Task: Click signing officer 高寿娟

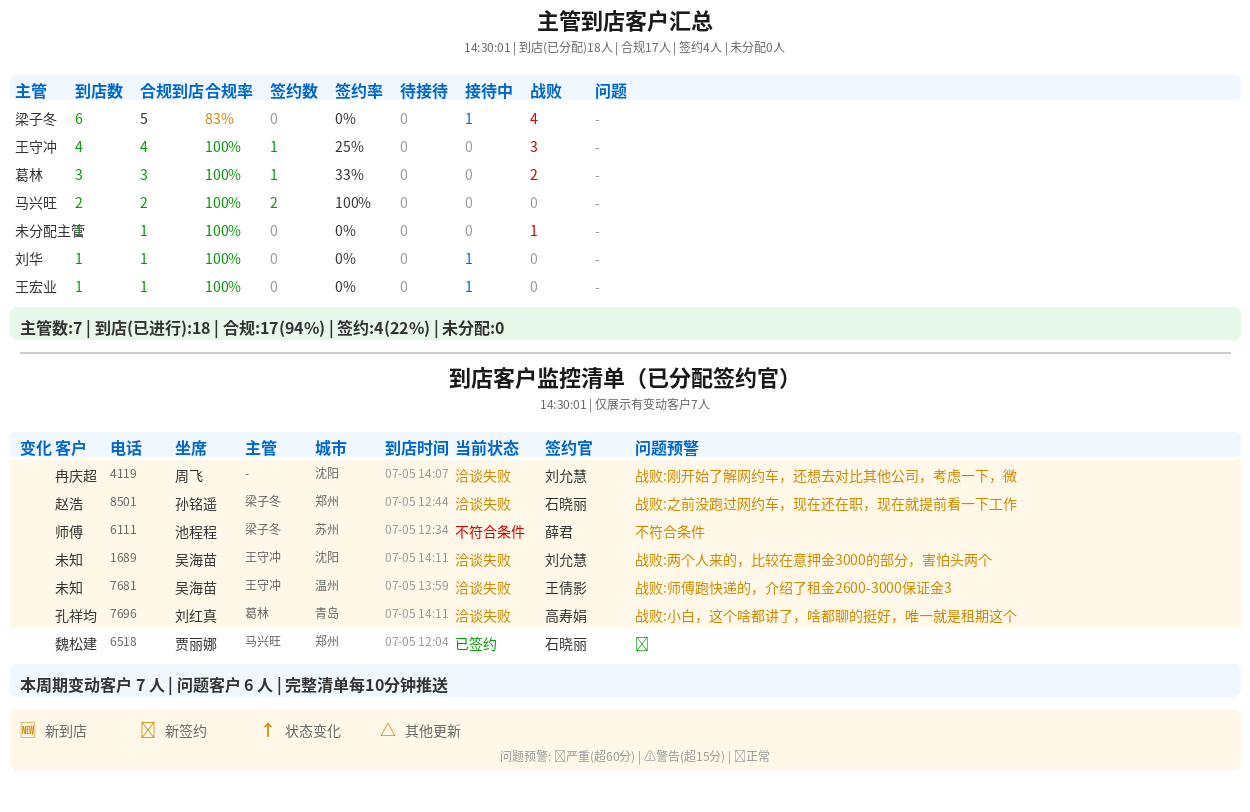Action: tap(566, 616)
